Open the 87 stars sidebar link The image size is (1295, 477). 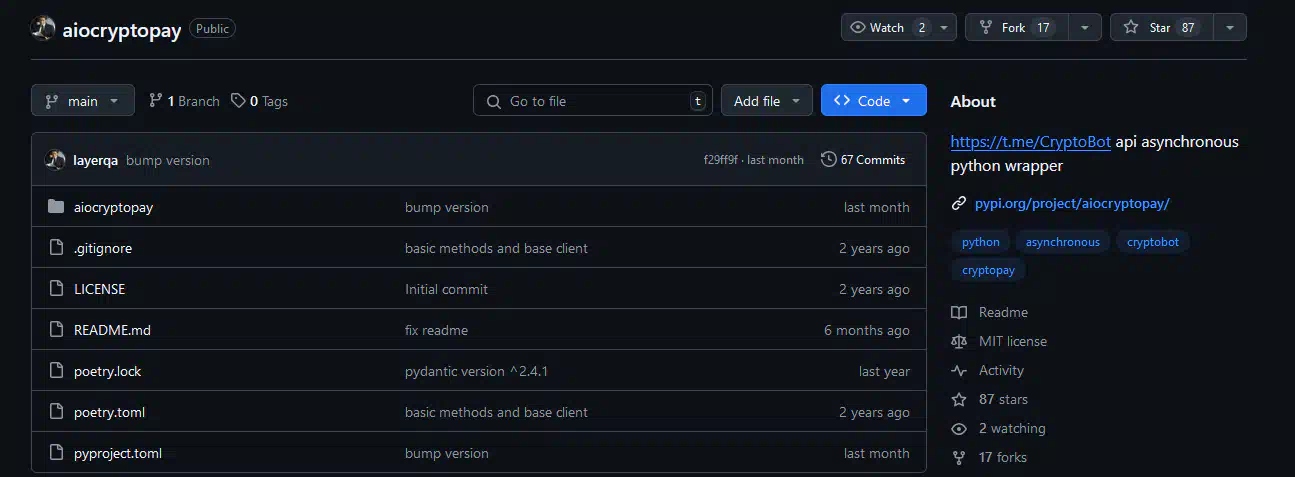[1003, 399]
